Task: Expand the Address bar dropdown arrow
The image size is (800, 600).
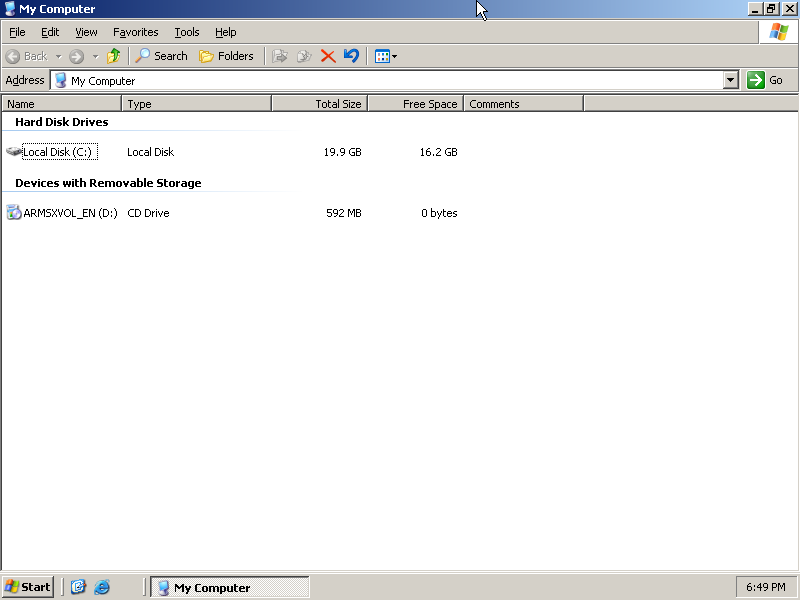Action: (x=730, y=80)
